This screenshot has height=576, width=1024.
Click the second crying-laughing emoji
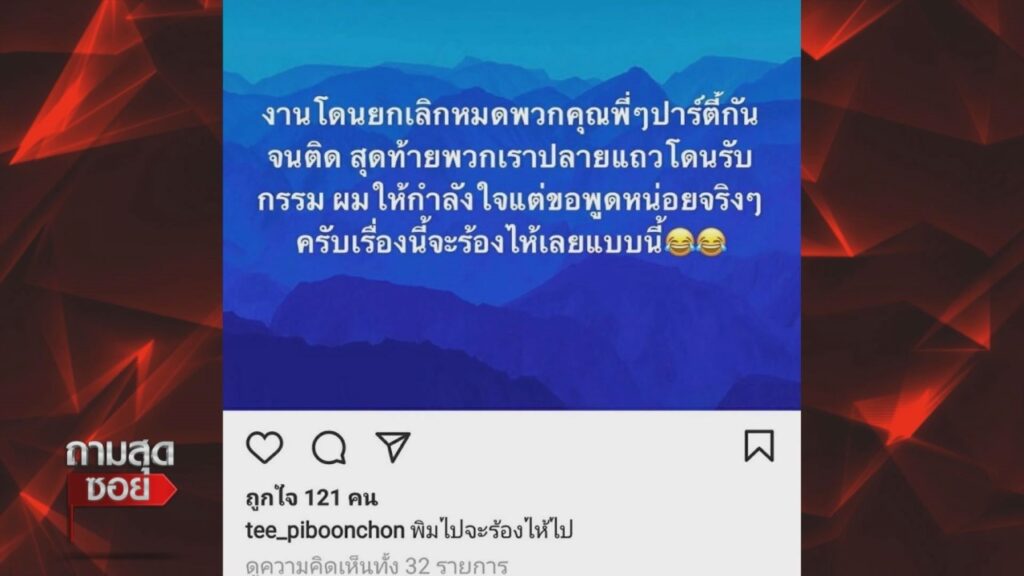pos(711,242)
